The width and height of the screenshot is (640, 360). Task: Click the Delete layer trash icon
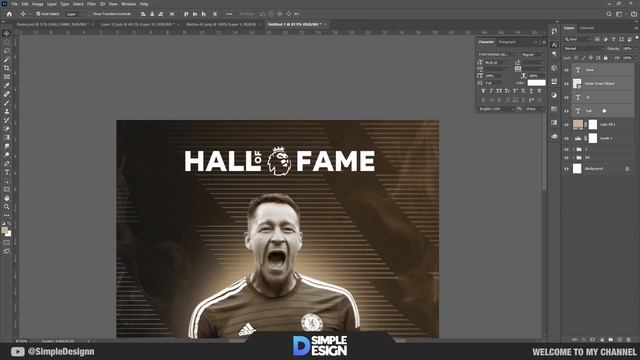tap(629, 340)
